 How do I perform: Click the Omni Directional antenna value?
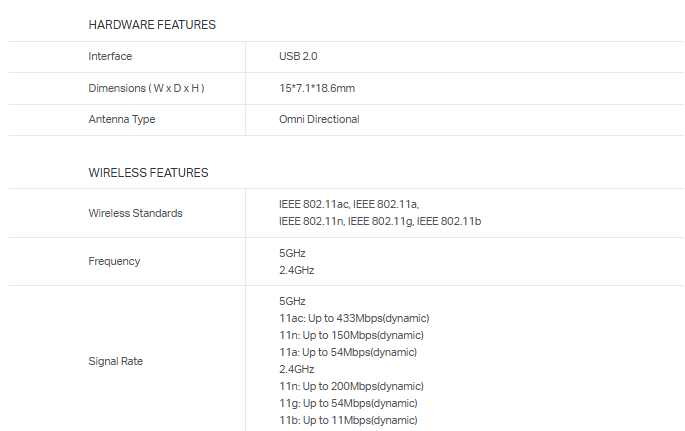[x=319, y=119]
